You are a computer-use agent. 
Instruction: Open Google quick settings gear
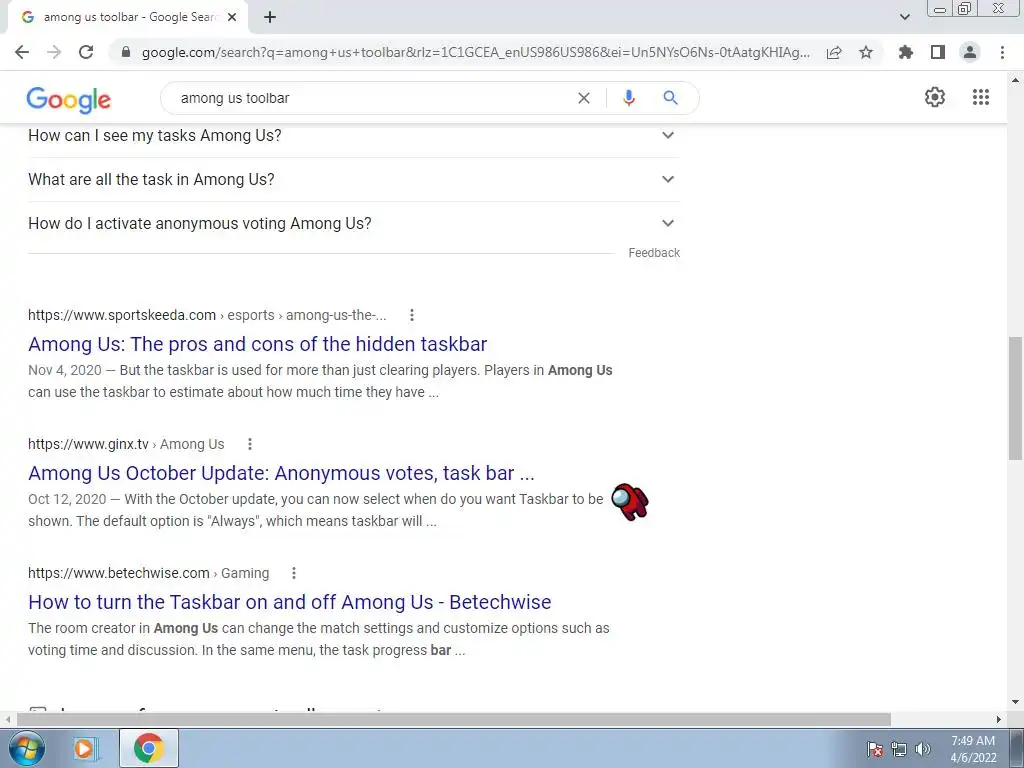click(935, 97)
